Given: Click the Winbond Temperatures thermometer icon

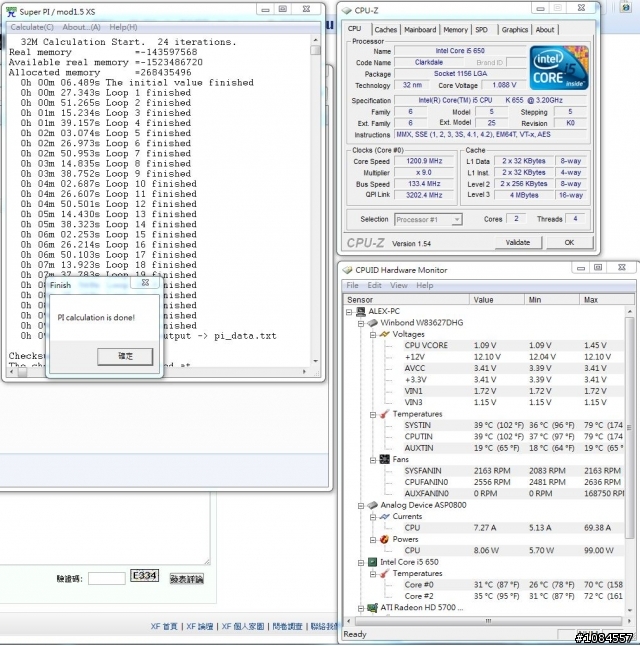Looking at the screenshot, I should [x=384, y=414].
